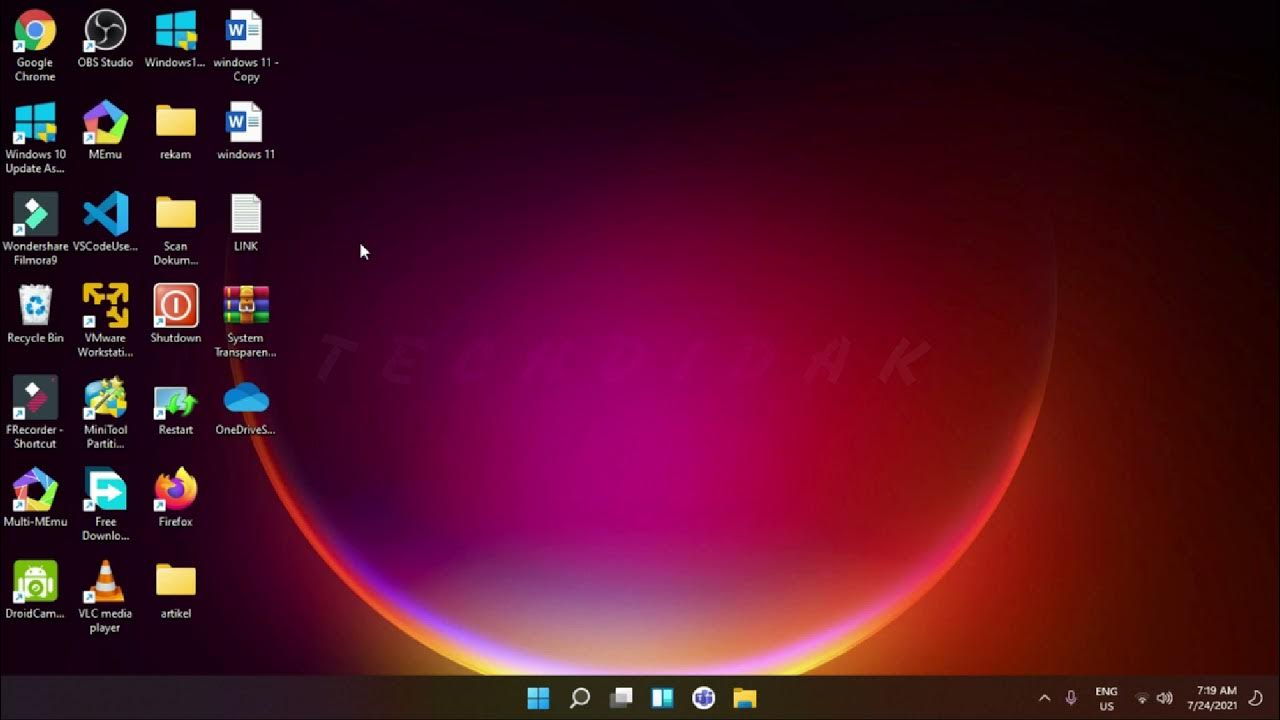Screen dimensions: 1280x720
Task: Open Task View from taskbar
Action: [621, 698]
